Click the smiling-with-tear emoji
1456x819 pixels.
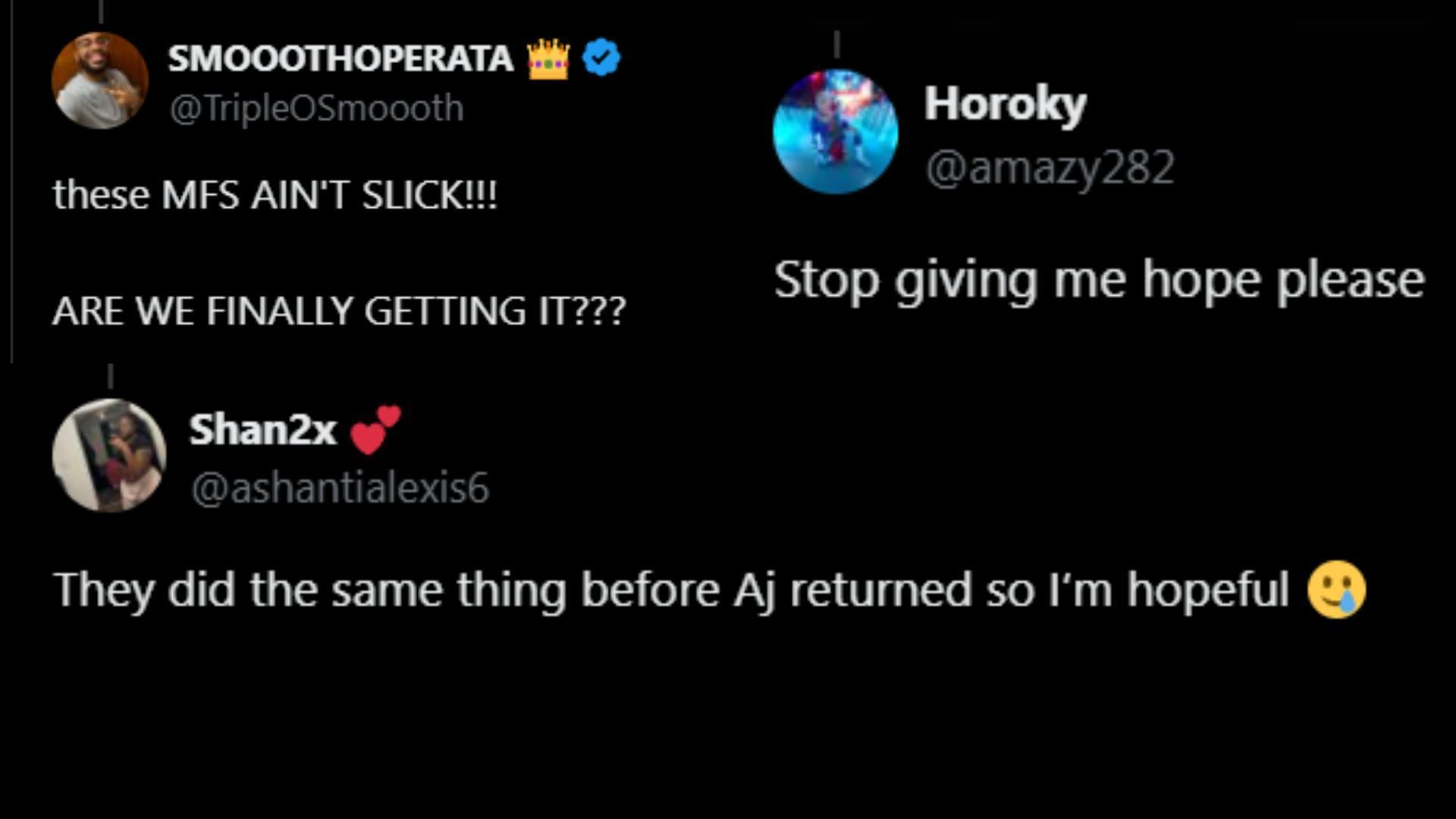coord(1336,590)
